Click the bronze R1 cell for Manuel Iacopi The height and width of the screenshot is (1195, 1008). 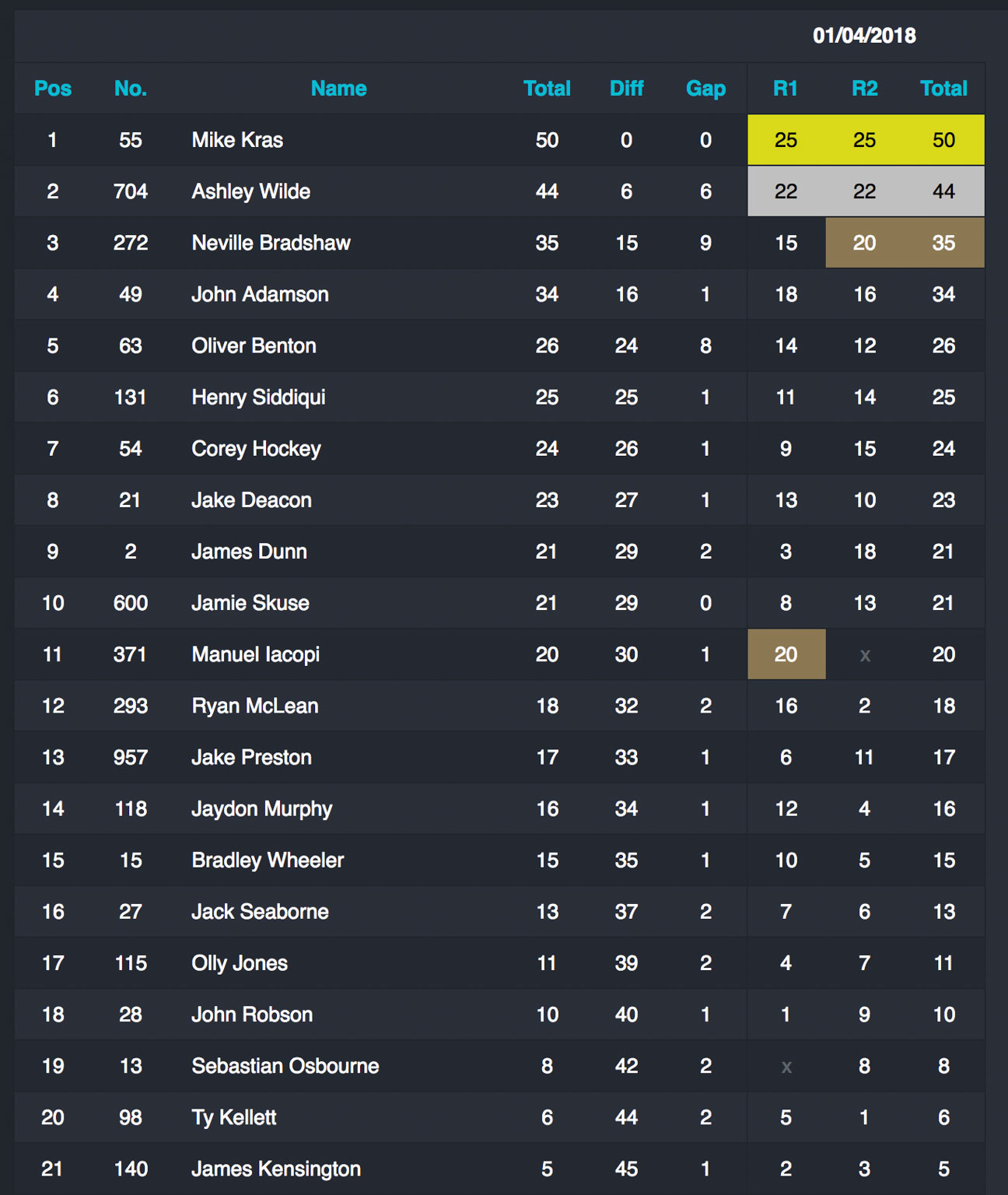coord(786,654)
